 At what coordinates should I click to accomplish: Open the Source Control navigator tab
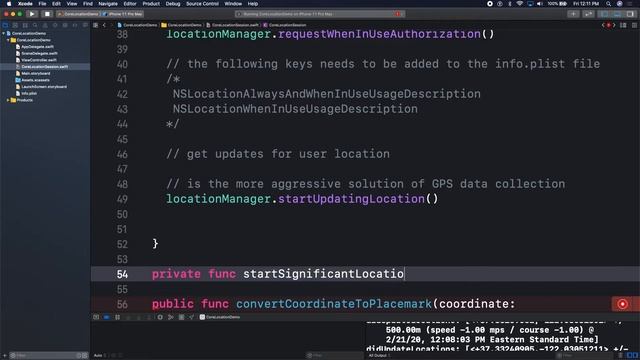pyautogui.click(x=15, y=25)
